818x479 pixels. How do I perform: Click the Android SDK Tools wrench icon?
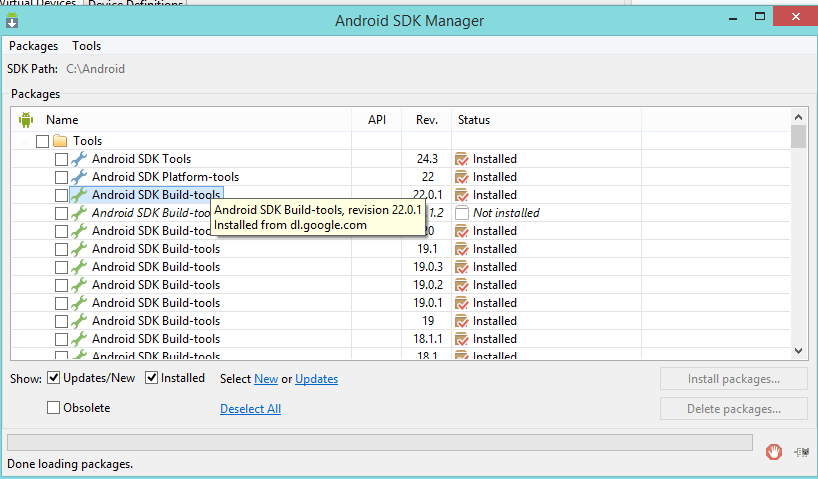click(x=80, y=159)
